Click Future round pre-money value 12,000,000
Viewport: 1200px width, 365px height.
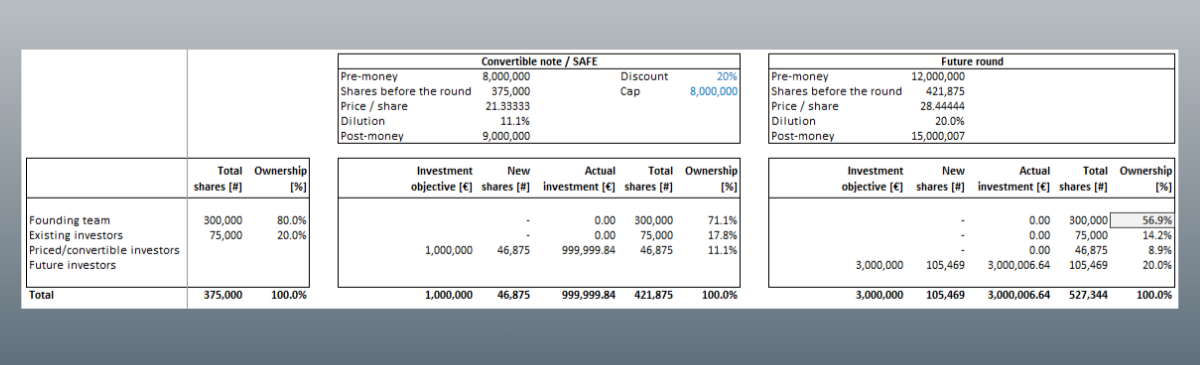click(x=938, y=76)
